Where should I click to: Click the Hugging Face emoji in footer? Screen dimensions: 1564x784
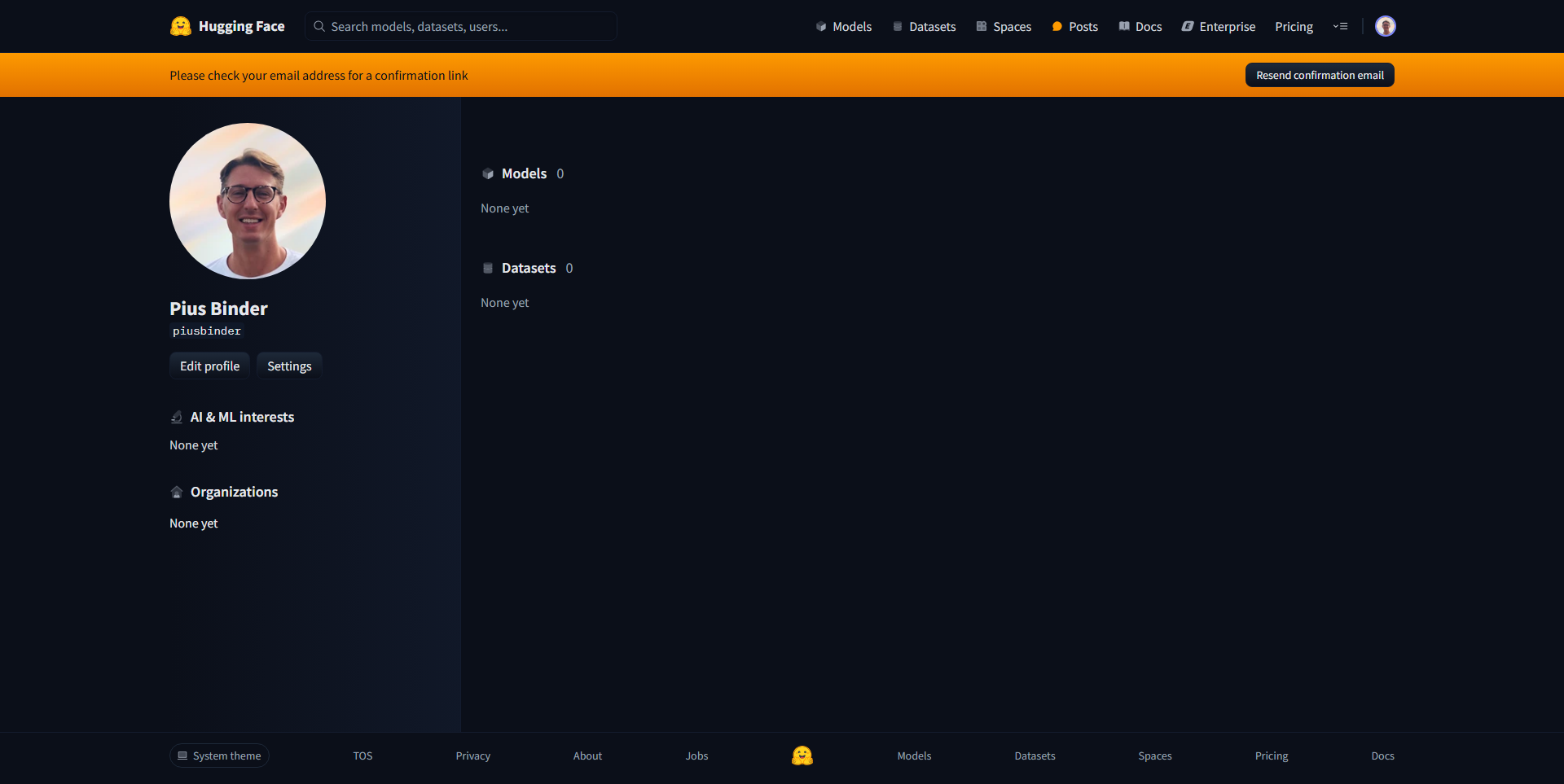tap(802, 756)
